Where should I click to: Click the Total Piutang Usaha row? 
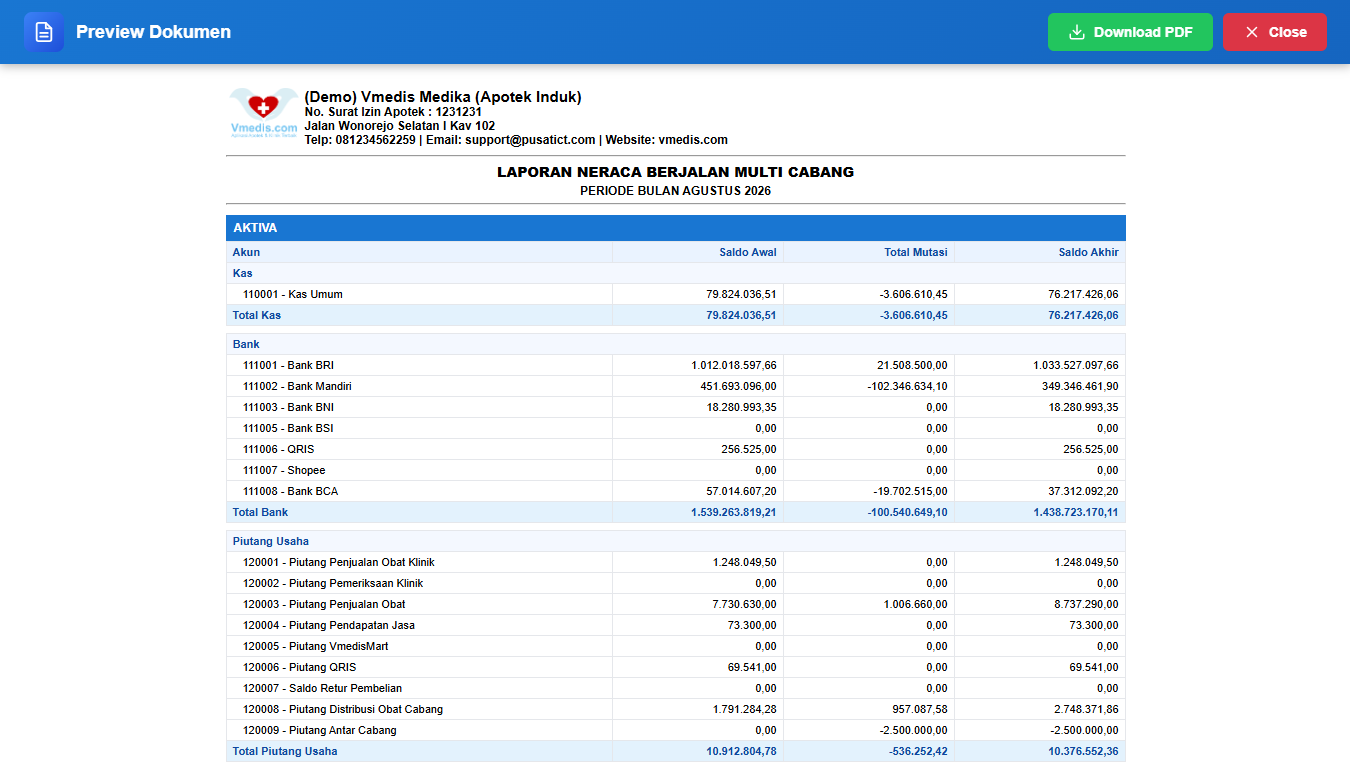(x=676, y=751)
